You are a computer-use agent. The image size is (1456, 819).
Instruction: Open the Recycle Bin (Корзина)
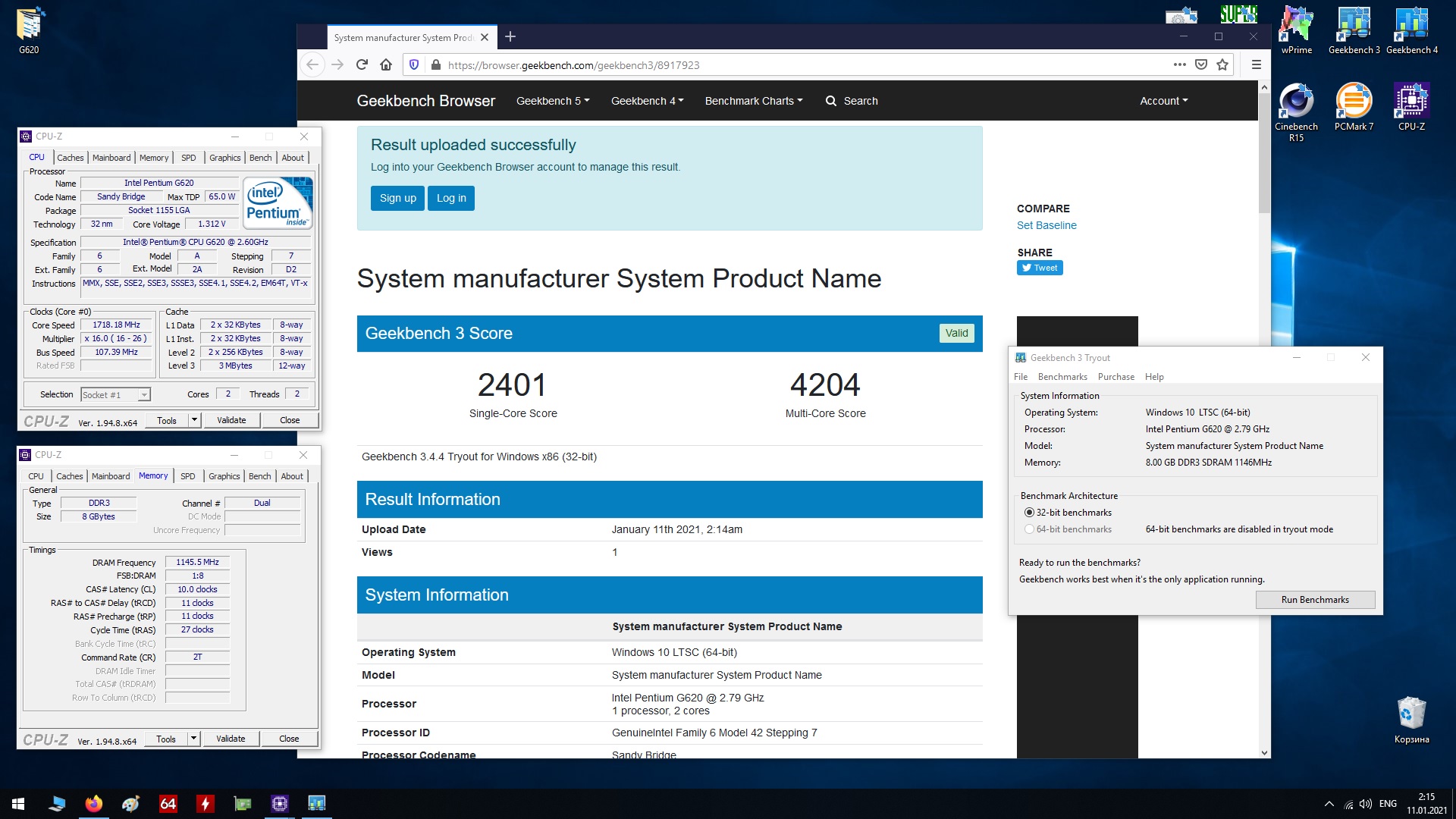[1411, 720]
